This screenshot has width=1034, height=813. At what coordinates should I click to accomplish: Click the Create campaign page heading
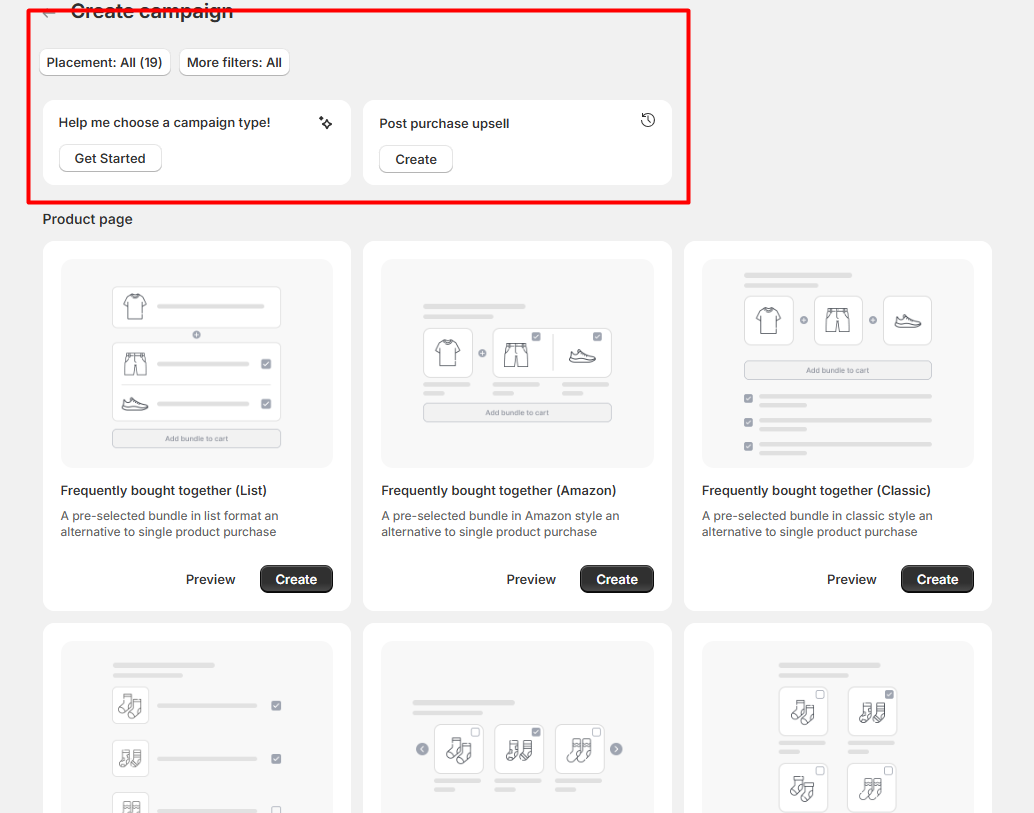tap(152, 12)
